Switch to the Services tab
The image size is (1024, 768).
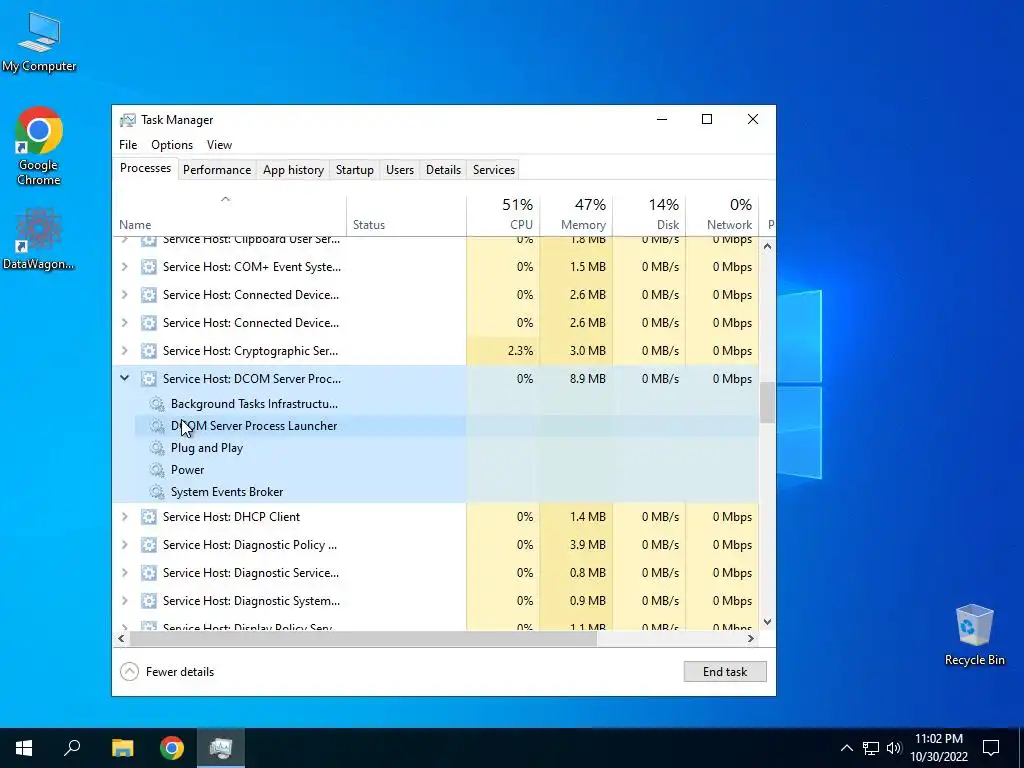[494, 170]
